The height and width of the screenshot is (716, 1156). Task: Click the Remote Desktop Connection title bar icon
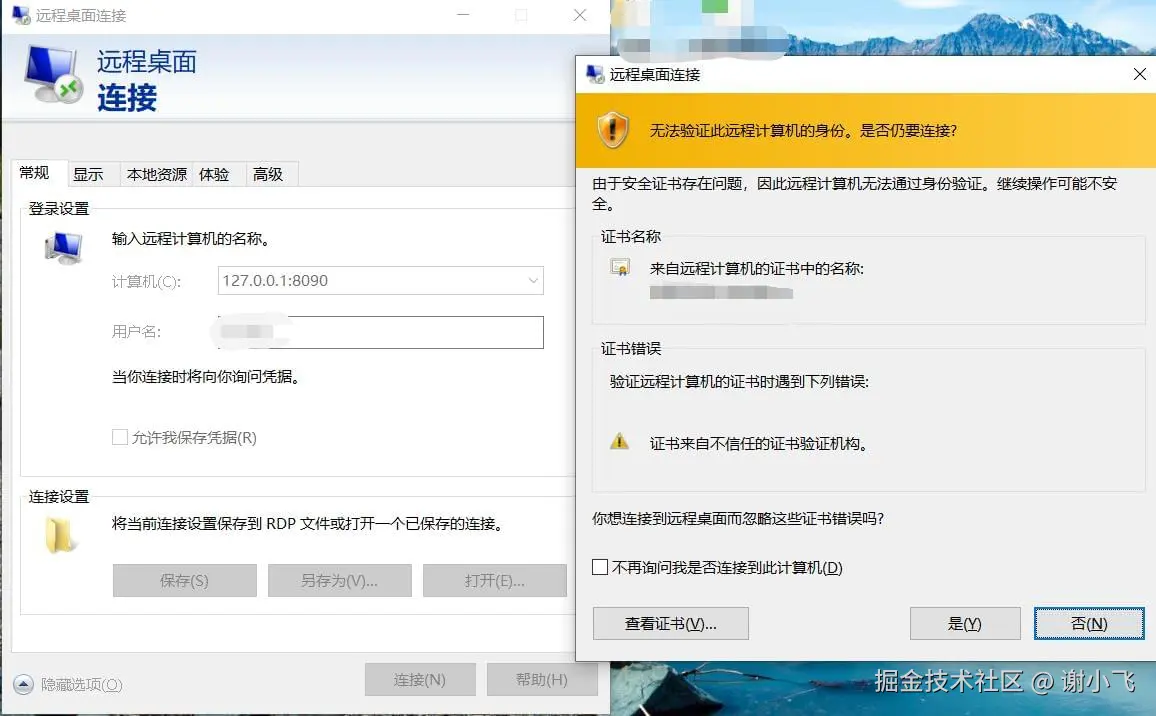click(x=19, y=15)
